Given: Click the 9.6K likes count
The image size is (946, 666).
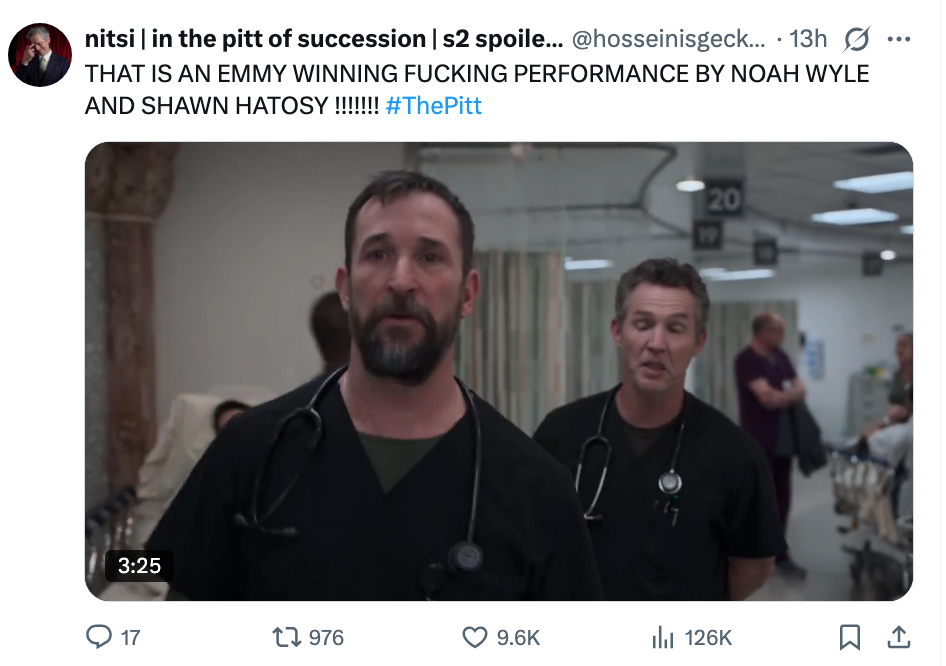Looking at the screenshot, I should 518,637.
